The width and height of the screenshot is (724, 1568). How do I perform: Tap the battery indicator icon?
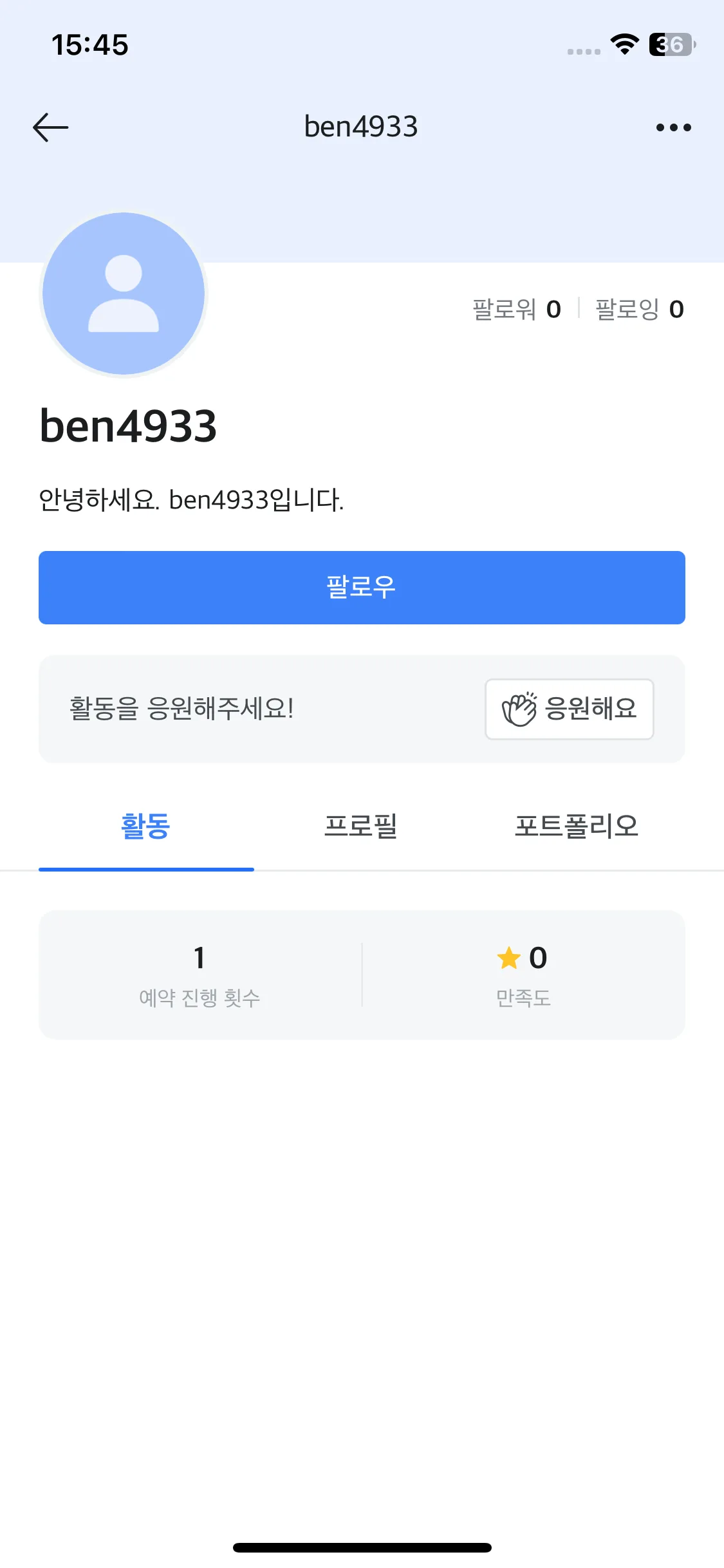point(673,44)
